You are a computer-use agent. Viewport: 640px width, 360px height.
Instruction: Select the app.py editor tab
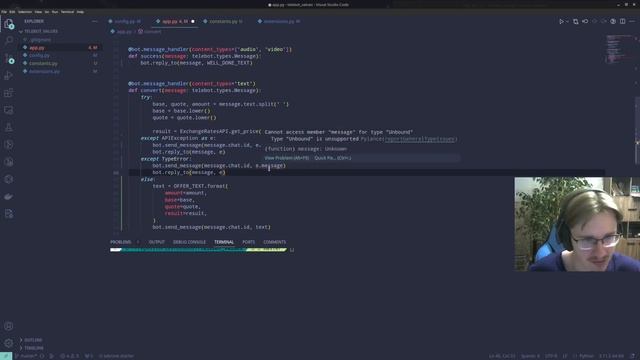175,21
